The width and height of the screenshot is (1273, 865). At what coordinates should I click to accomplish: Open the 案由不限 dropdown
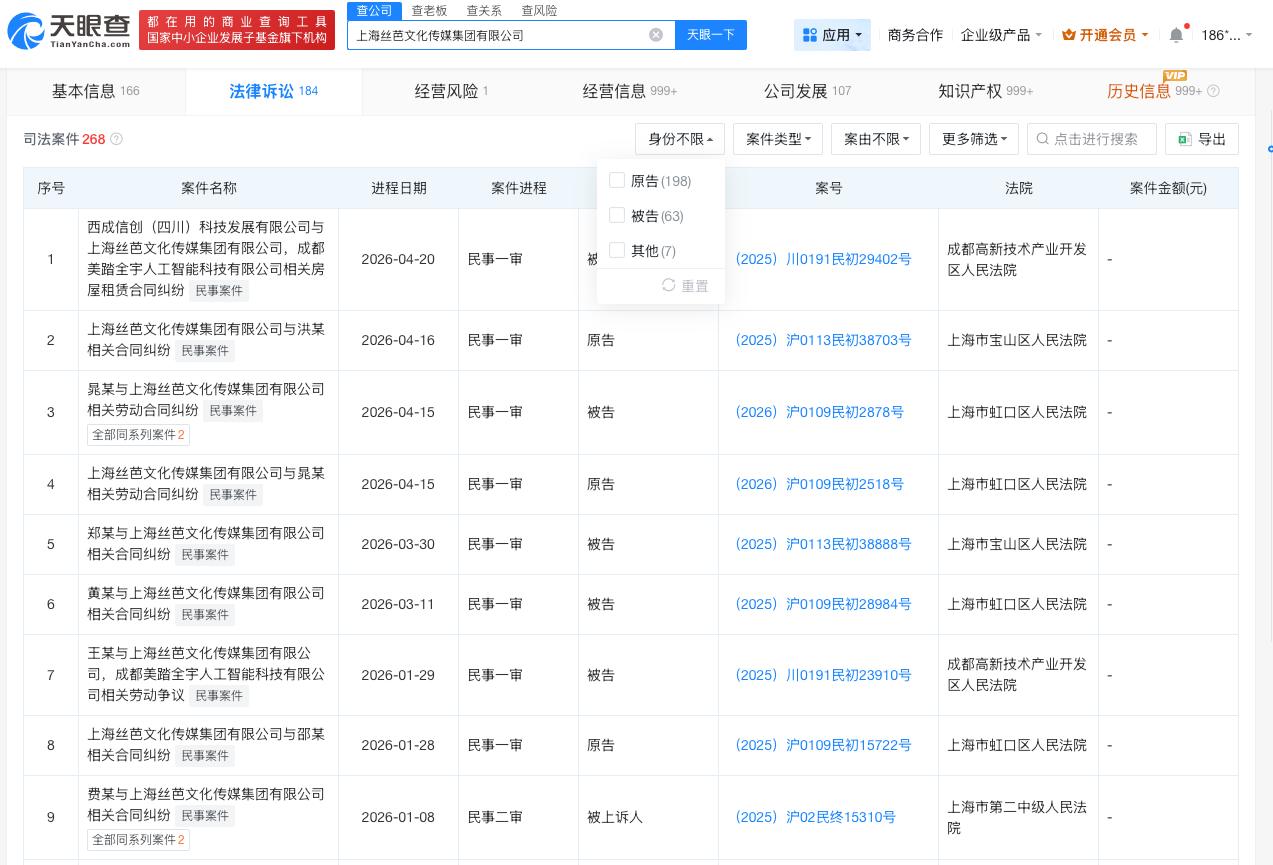[876, 139]
